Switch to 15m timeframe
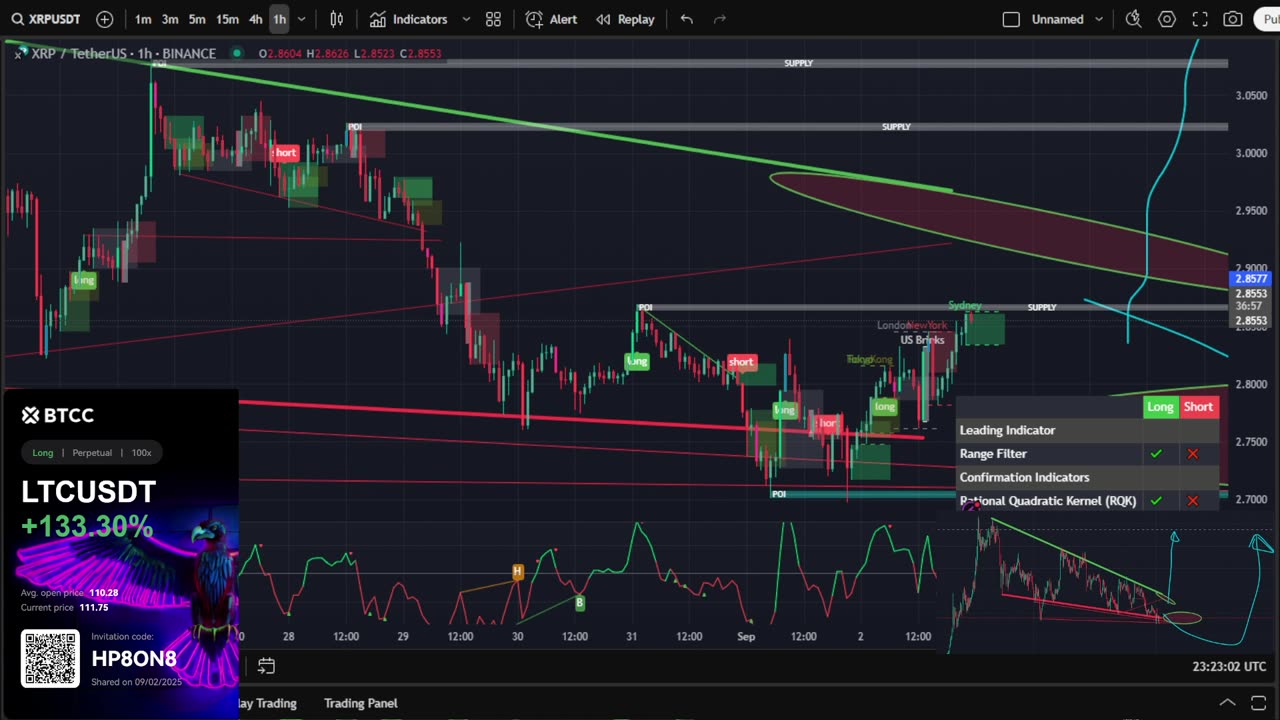The image size is (1280, 720). (x=228, y=19)
